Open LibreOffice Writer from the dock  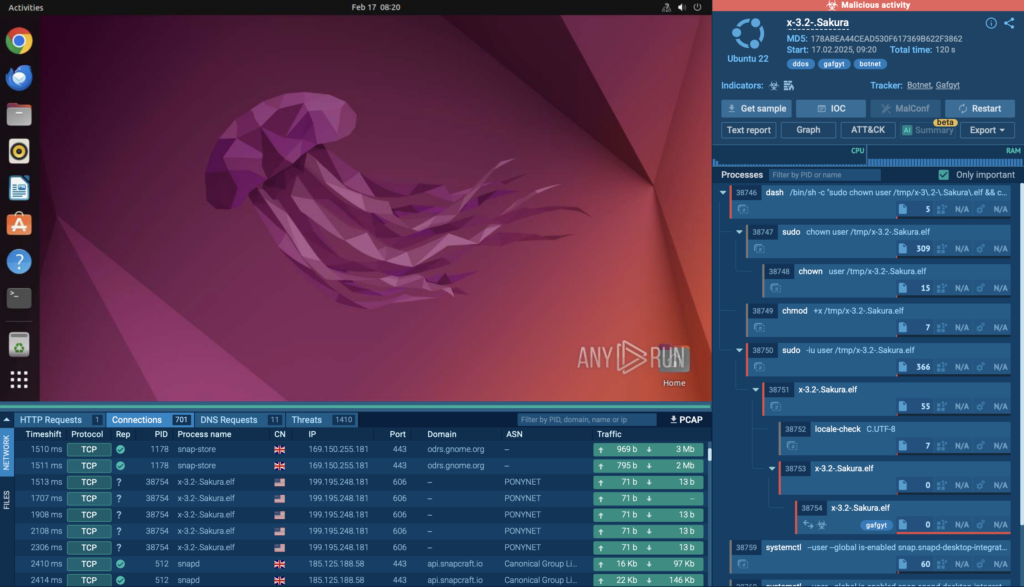19,187
